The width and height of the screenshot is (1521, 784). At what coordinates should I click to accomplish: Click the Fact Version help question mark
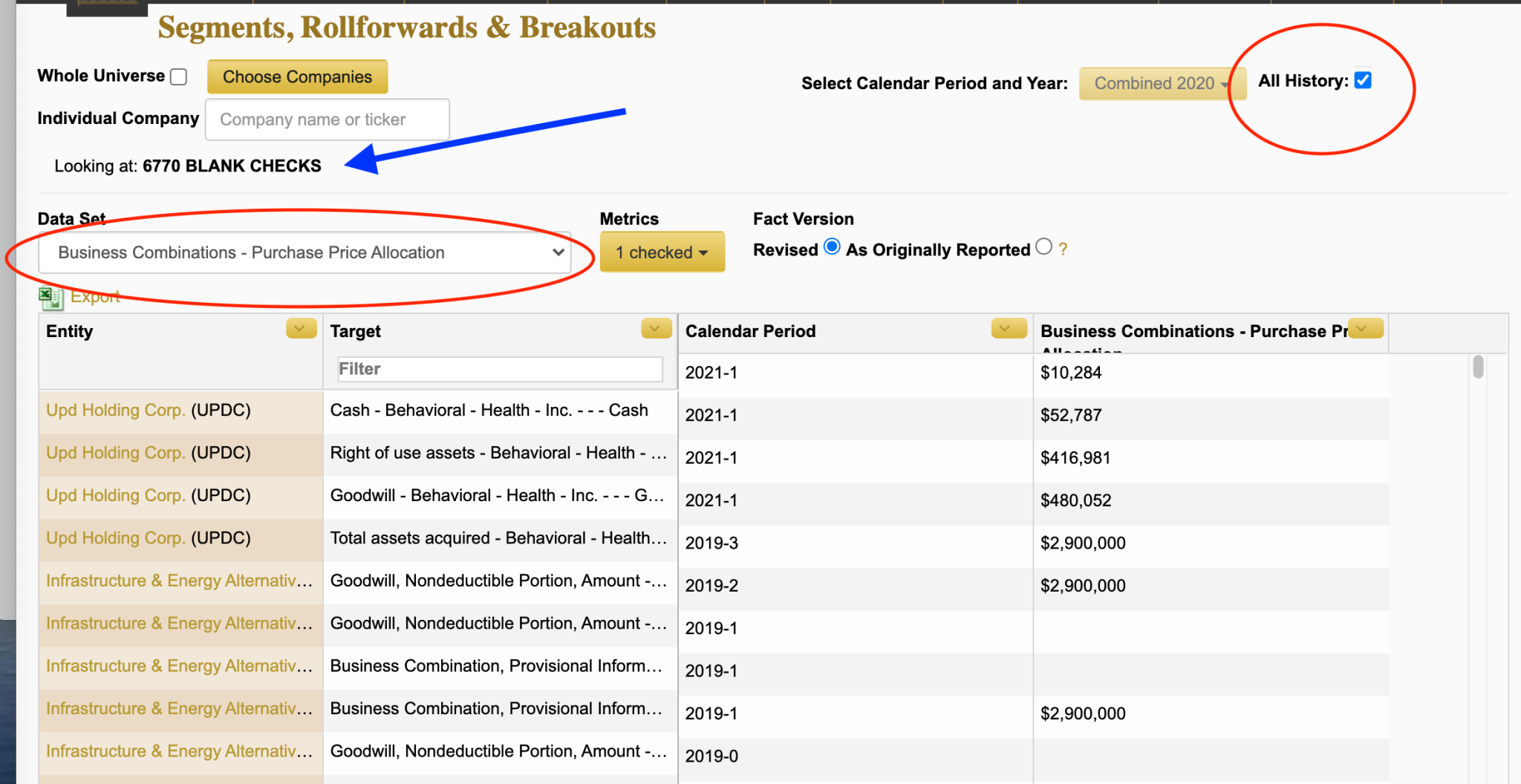(x=1063, y=250)
